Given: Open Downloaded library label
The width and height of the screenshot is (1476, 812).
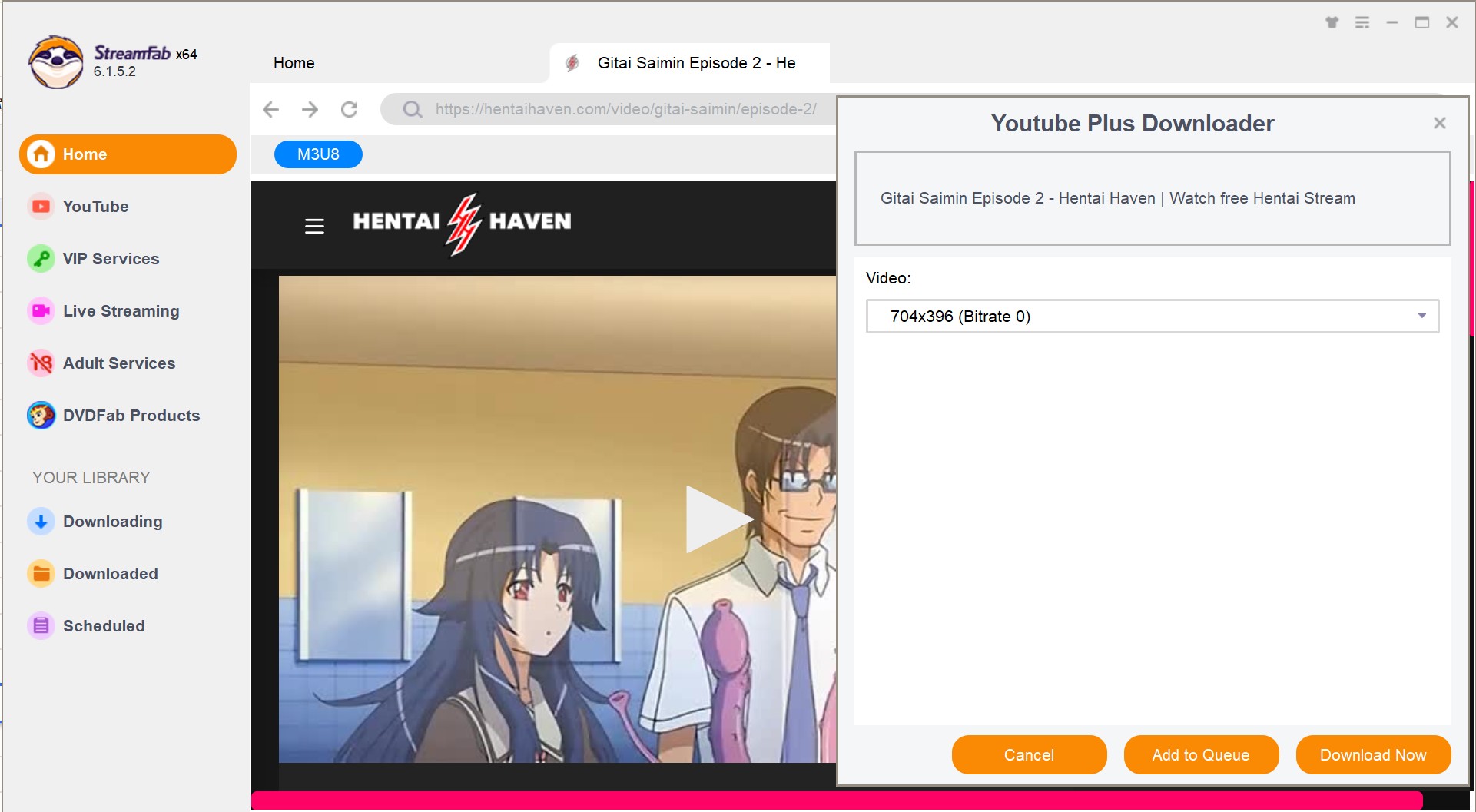Looking at the screenshot, I should 111,574.
